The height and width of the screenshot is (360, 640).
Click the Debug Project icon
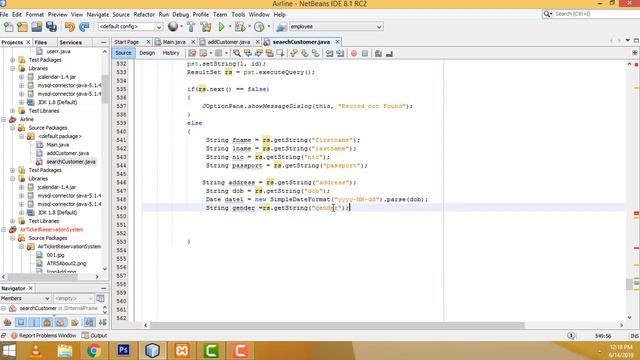(240, 27)
